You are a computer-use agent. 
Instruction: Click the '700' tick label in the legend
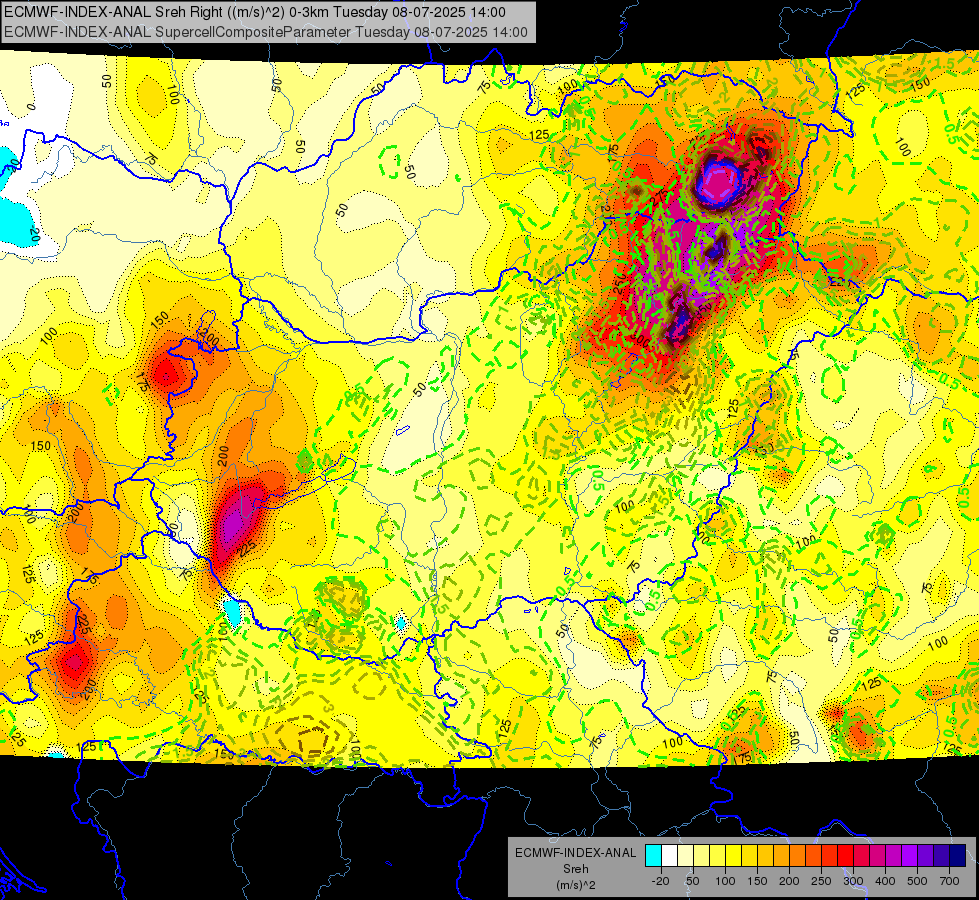(x=950, y=881)
